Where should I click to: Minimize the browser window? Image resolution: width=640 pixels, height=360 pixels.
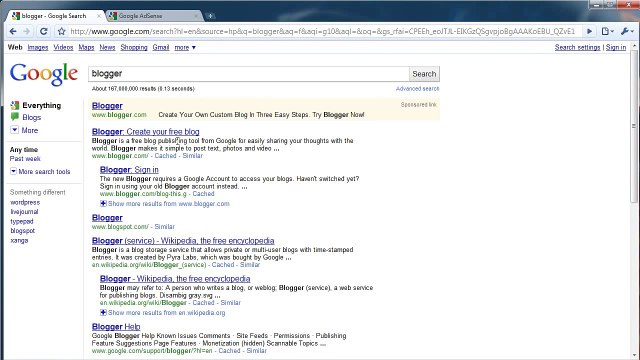pos(596,4)
